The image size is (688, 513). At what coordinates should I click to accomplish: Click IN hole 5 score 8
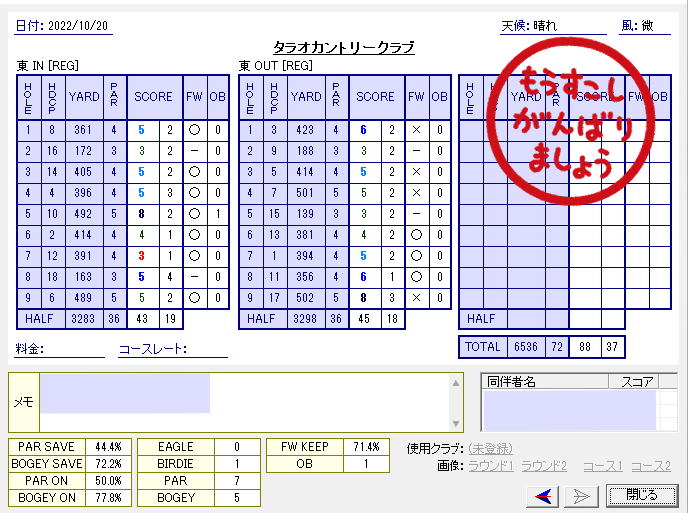tap(142, 214)
